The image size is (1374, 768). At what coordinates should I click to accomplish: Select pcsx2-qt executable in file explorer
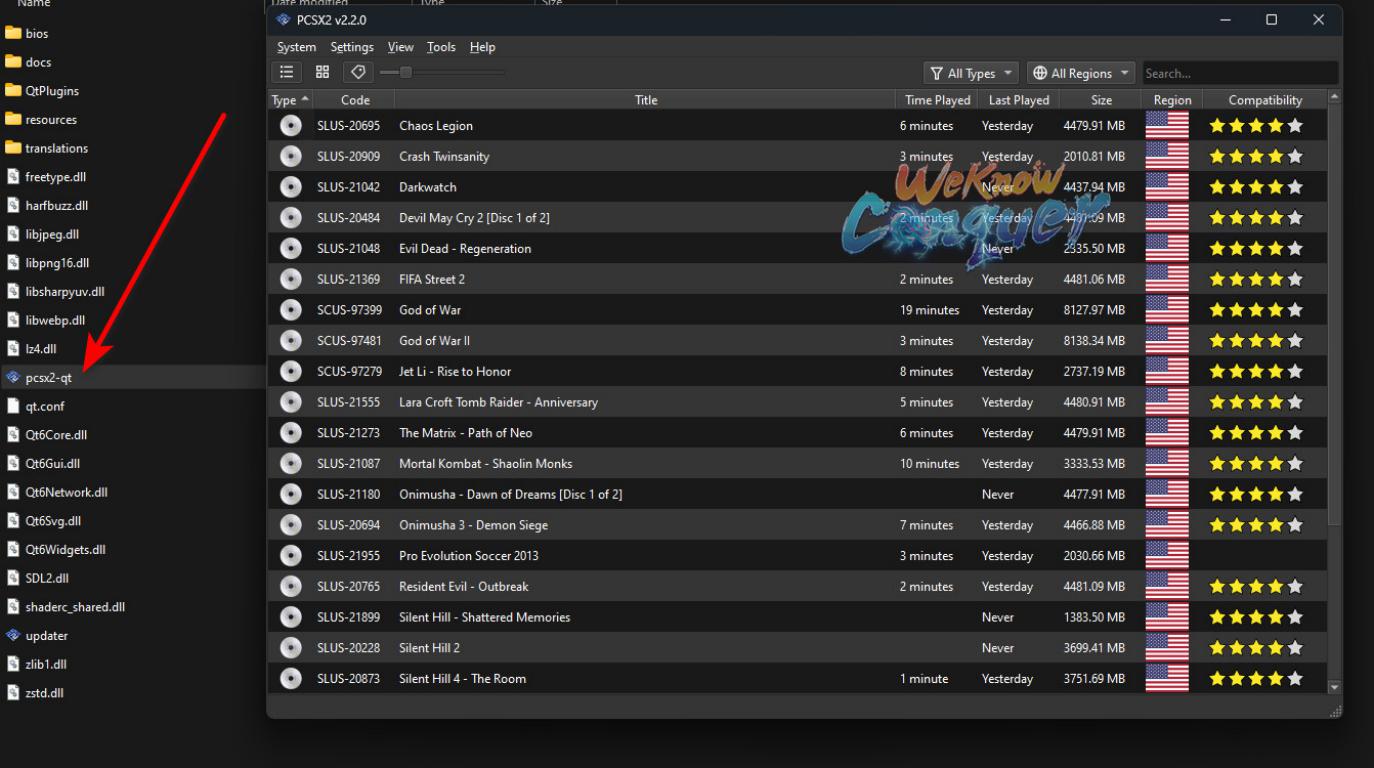39,378
